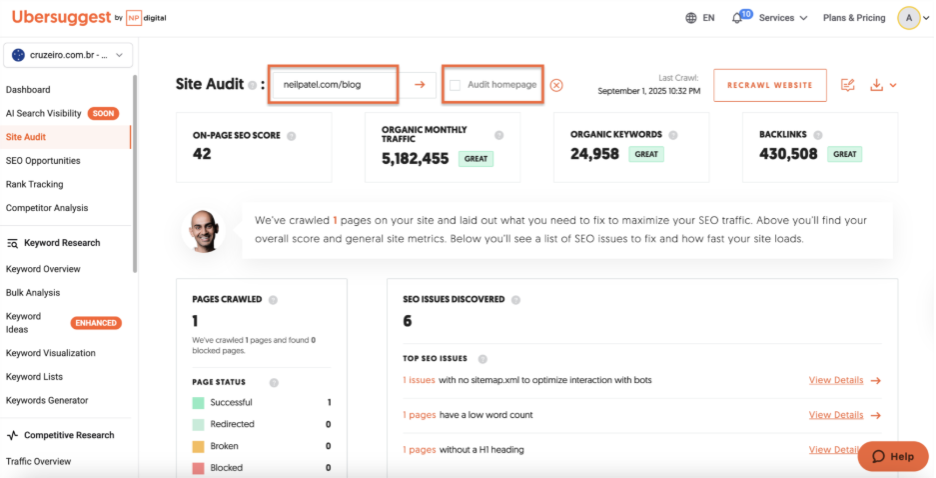Click on-page SEO score 42
Viewport: 936px width, 478px height.
(202, 154)
